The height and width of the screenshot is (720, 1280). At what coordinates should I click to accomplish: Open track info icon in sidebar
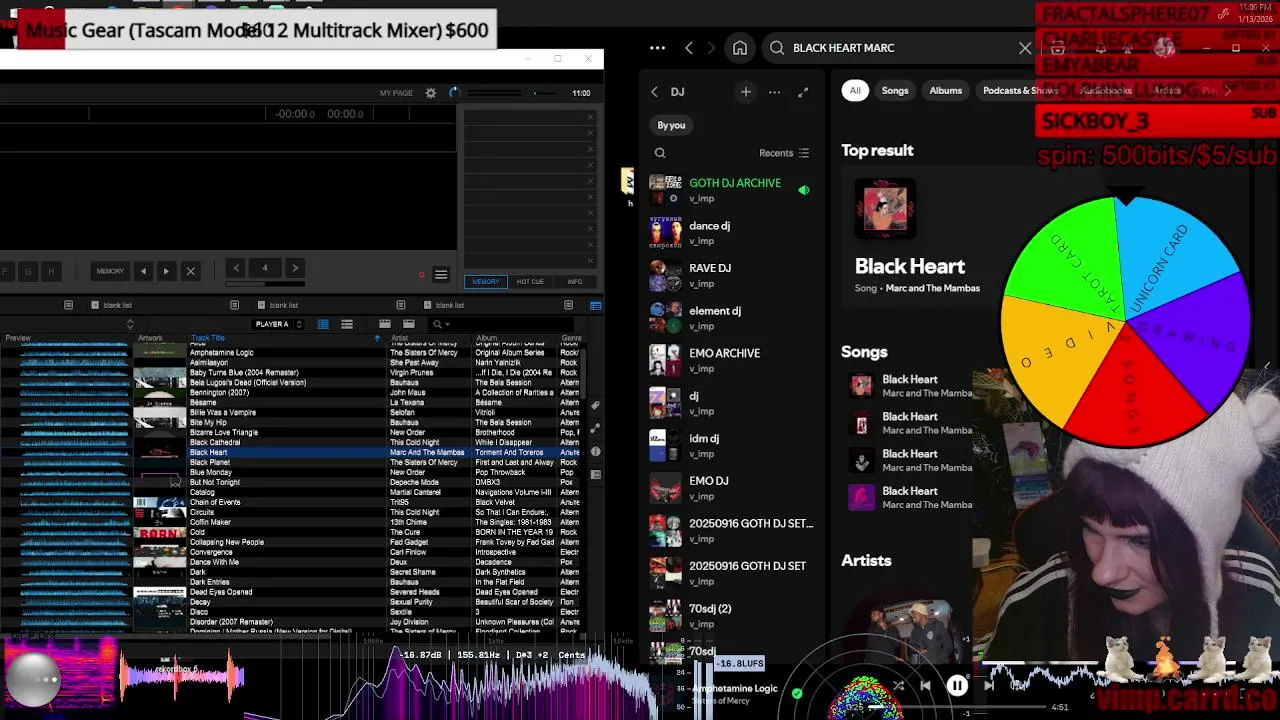pos(595,451)
